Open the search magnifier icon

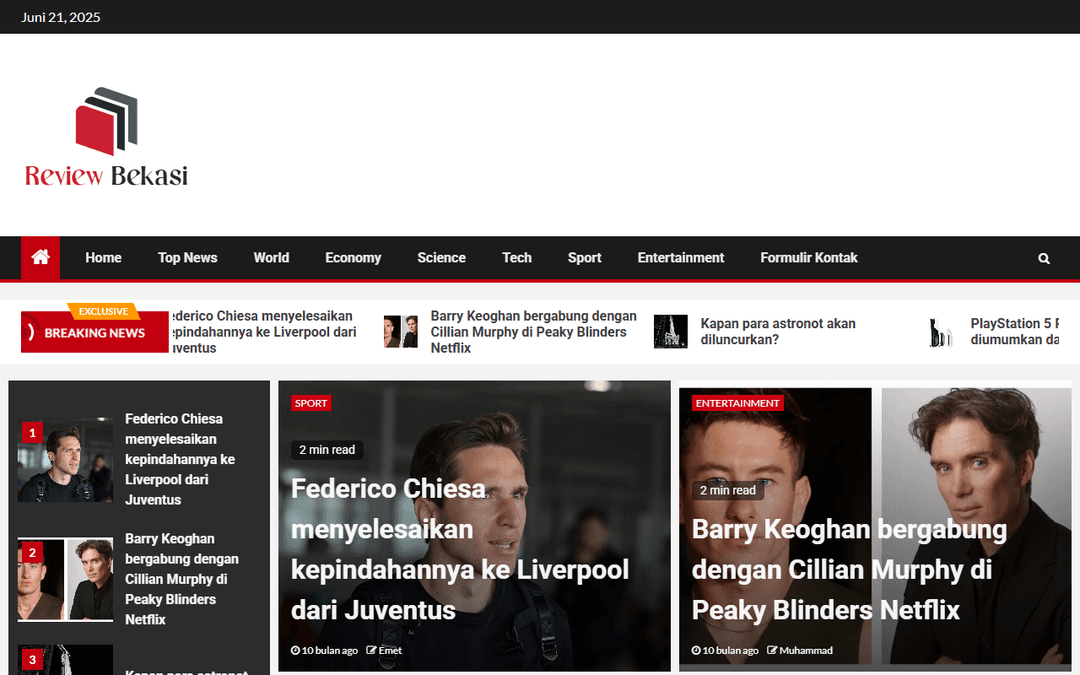pos(1043,258)
